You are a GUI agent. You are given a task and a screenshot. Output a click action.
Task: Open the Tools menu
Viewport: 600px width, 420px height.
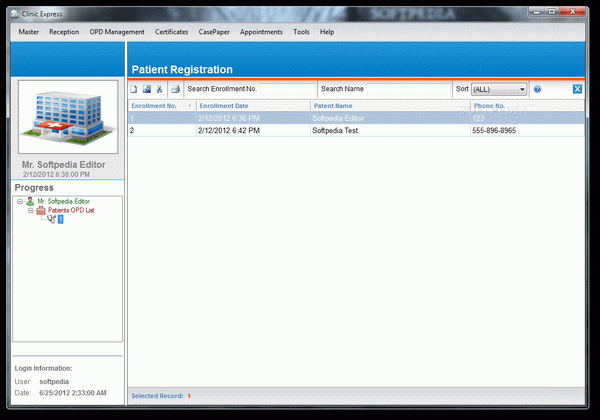click(301, 32)
